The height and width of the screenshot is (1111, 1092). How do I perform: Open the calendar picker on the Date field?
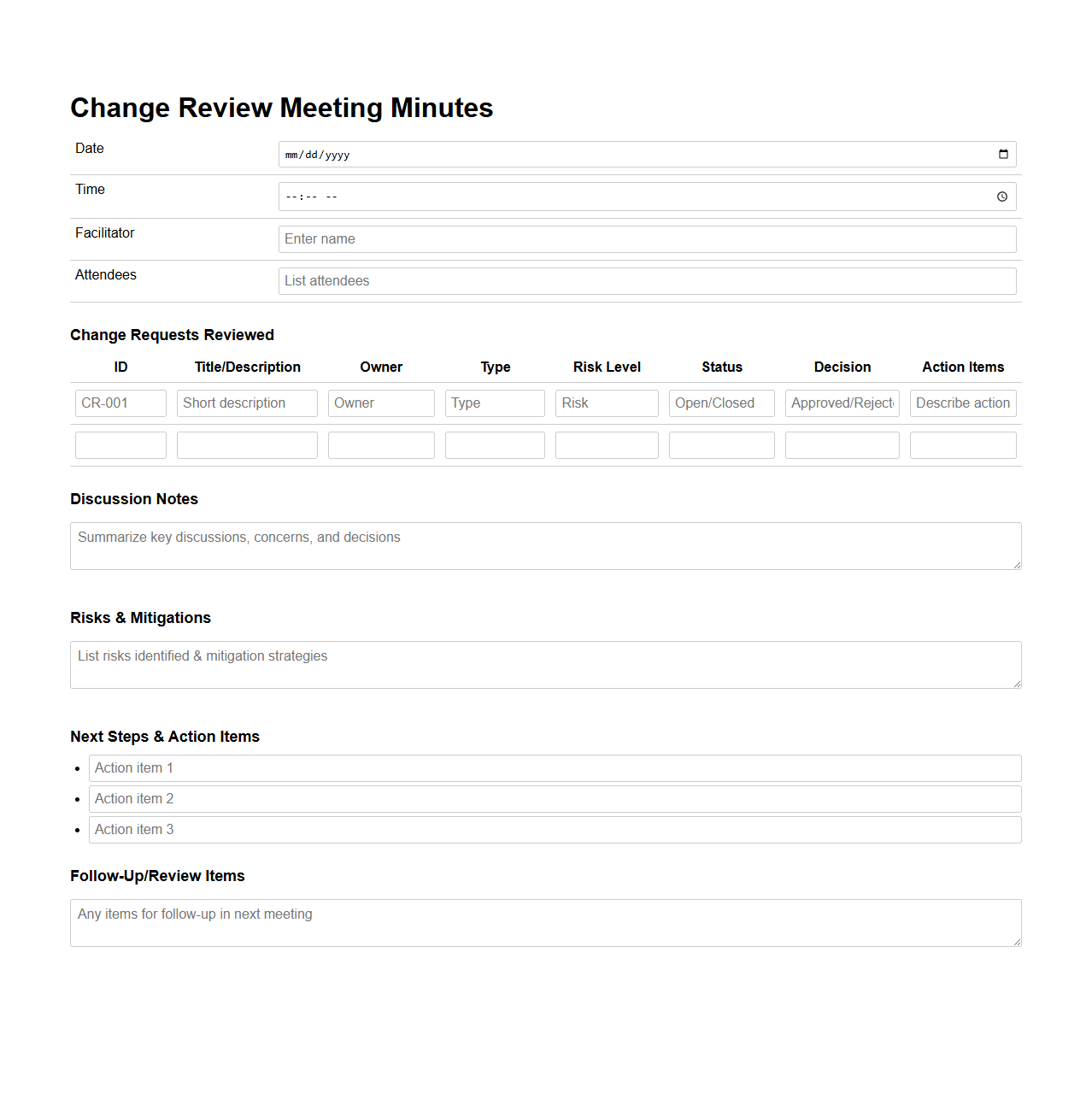(x=1003, y=154)
